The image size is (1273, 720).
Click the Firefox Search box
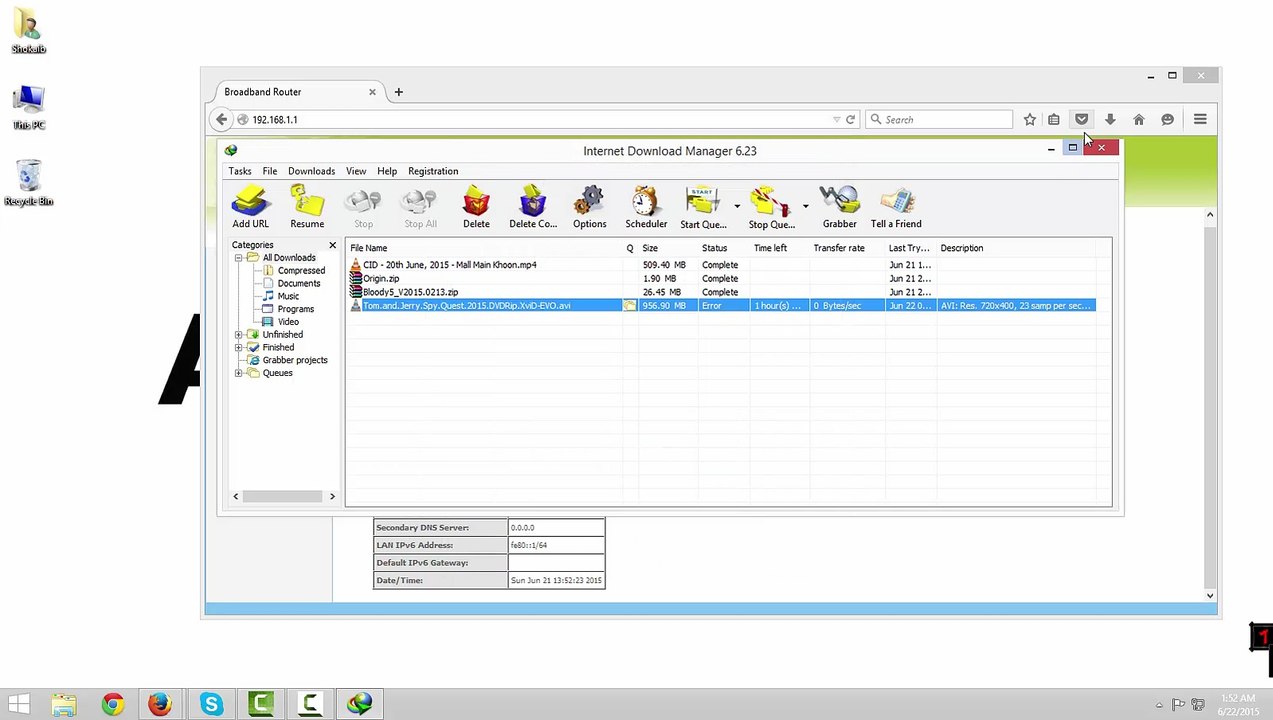940,120
